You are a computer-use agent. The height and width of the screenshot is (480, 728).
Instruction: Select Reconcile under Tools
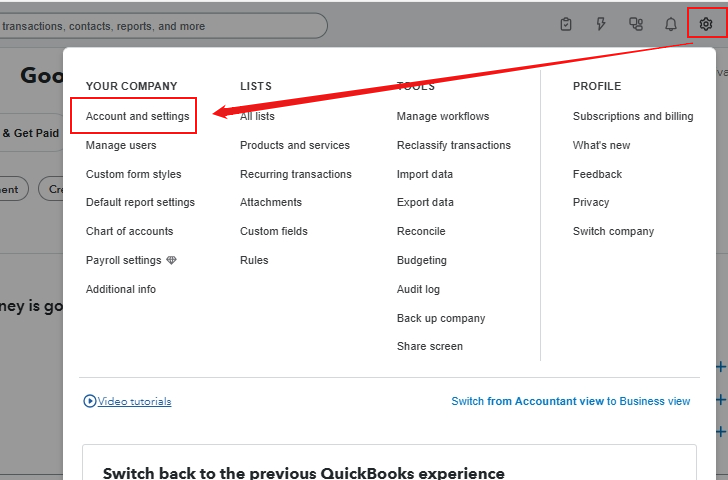tap(421, 231)
